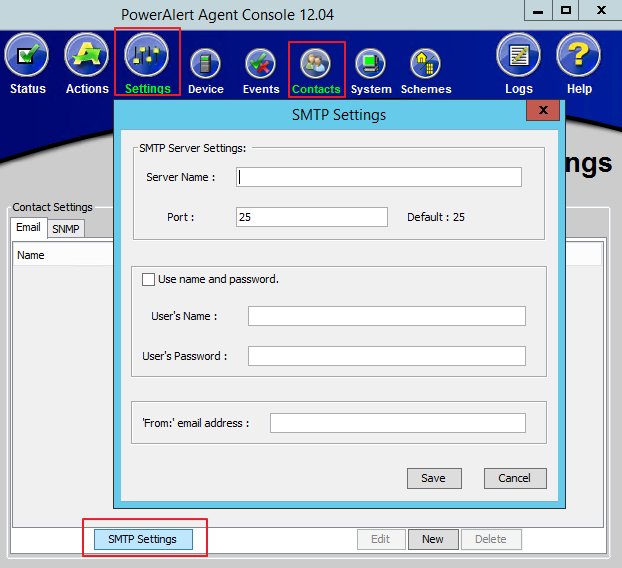The height and width of the screenshot is (568, 622).
Task: Open the Help question mark icon
Action: pos(578,55)
